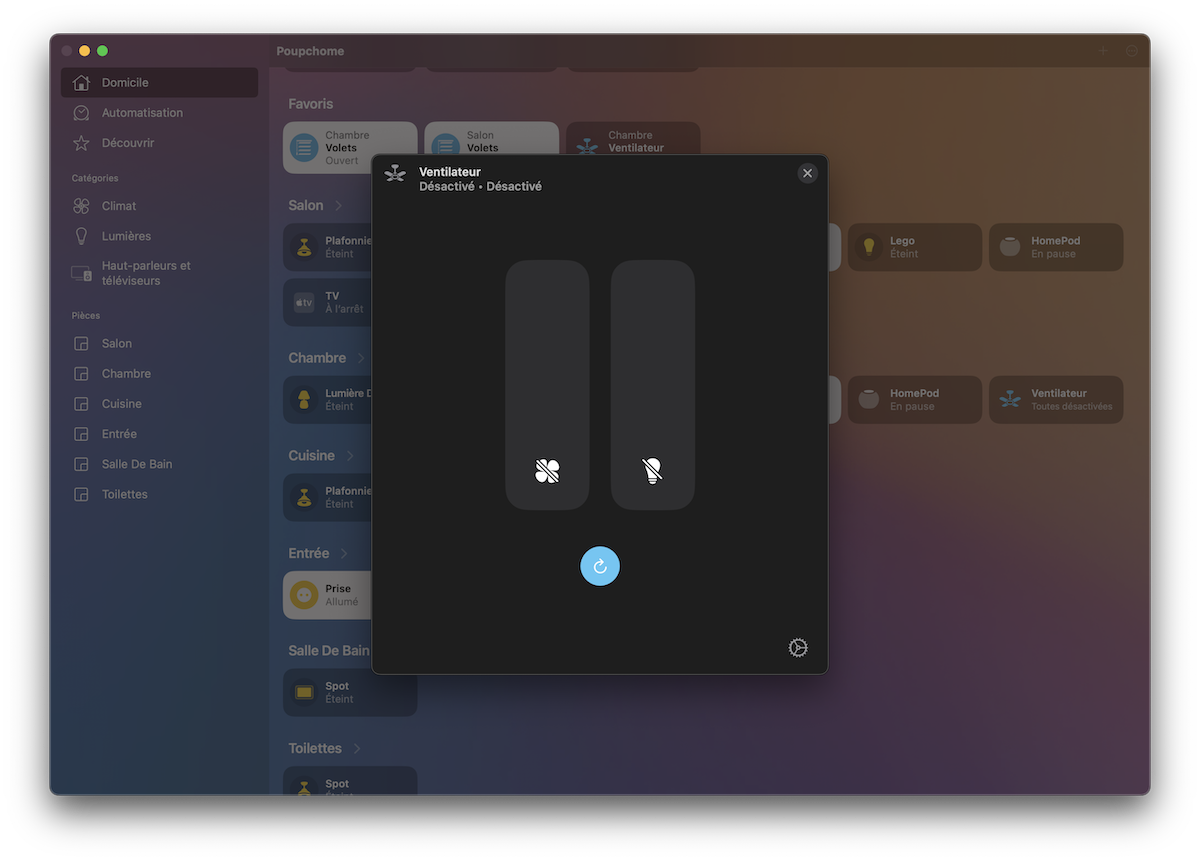Select the Chambre room in sidebar
The height and width of the screenshot is (861, 1200).
[159, 373]
